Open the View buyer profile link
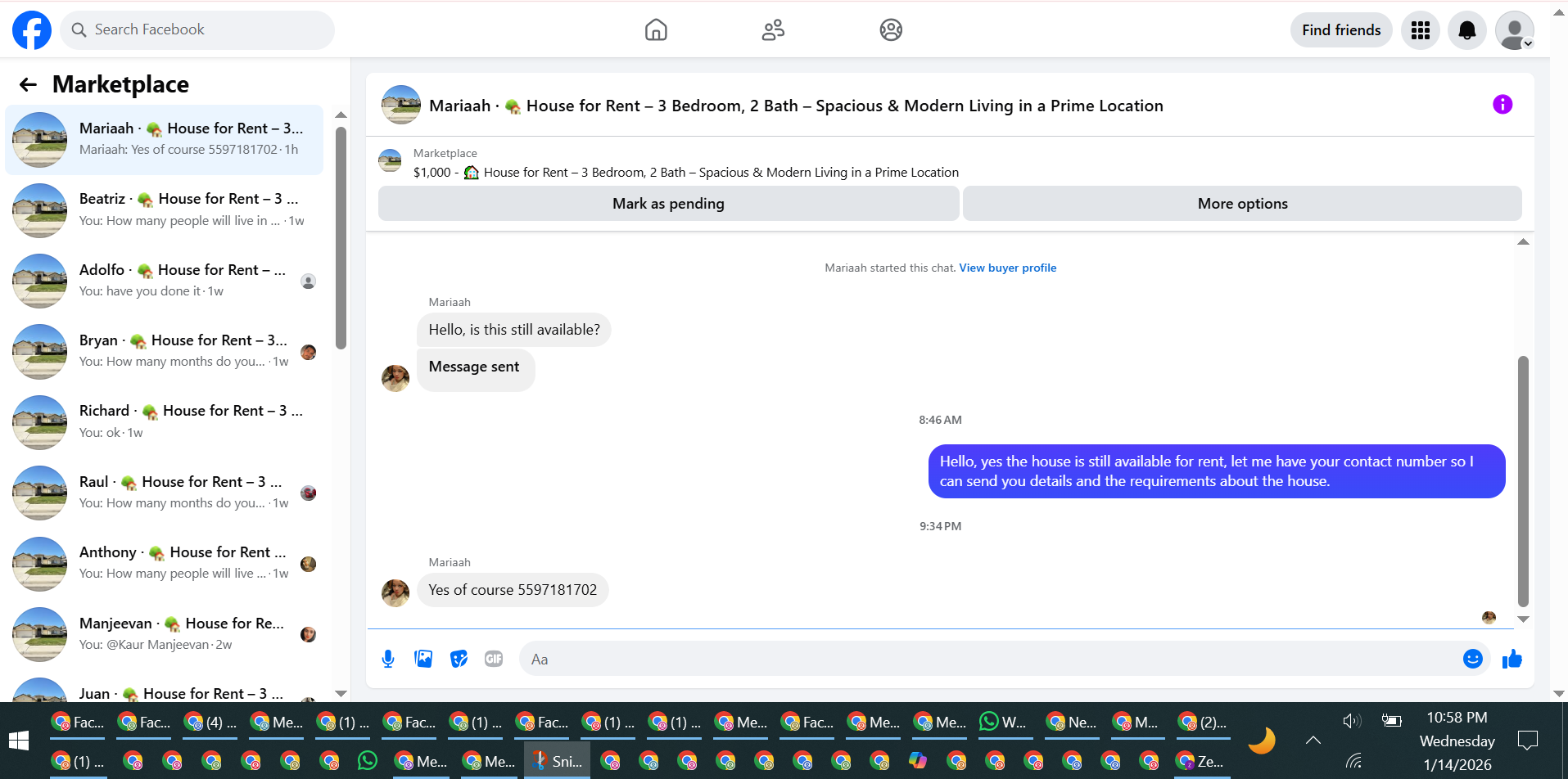This screenshot has height=779, width=1568. pyautogui.click(x=1008, y=268)
